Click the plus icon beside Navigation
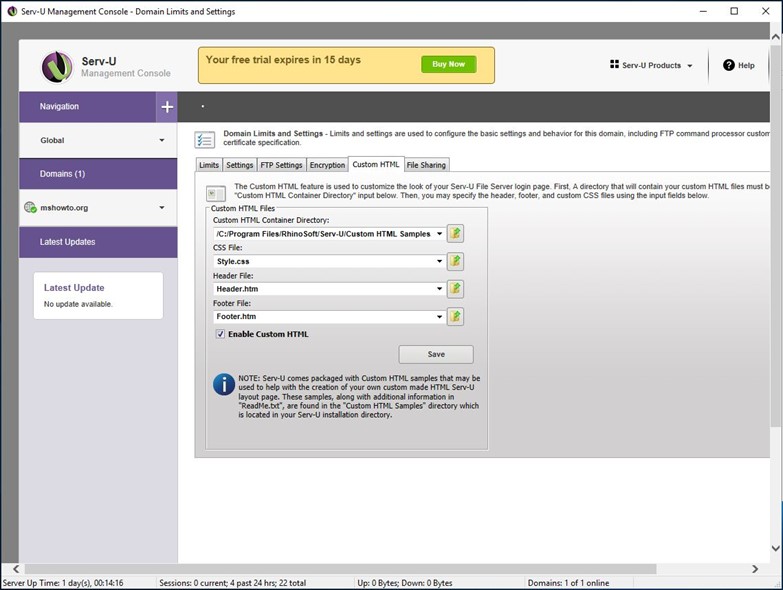 [x=167, y=106]
